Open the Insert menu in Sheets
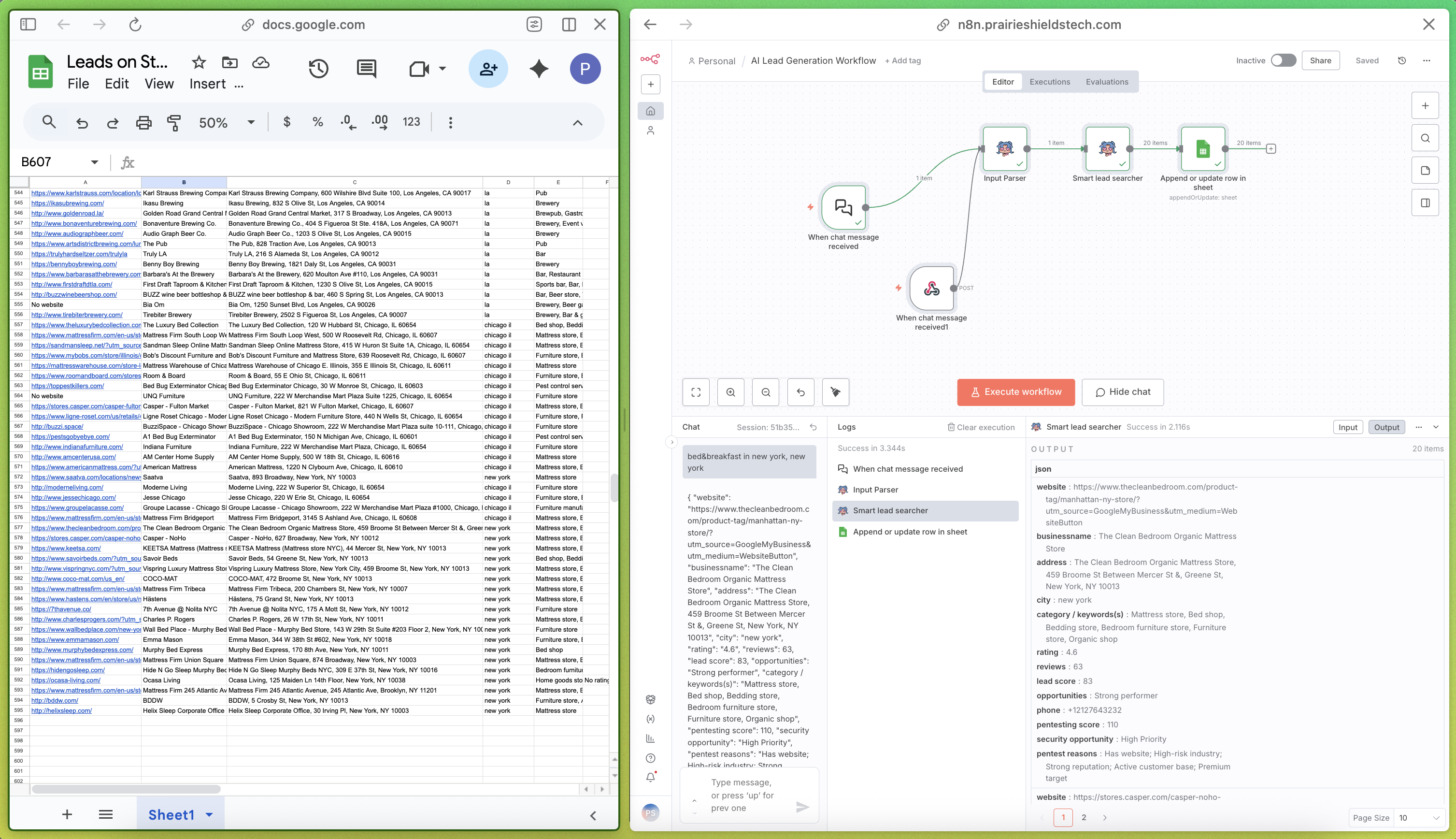The image size is (1456, 839). [x=207, y=84]
